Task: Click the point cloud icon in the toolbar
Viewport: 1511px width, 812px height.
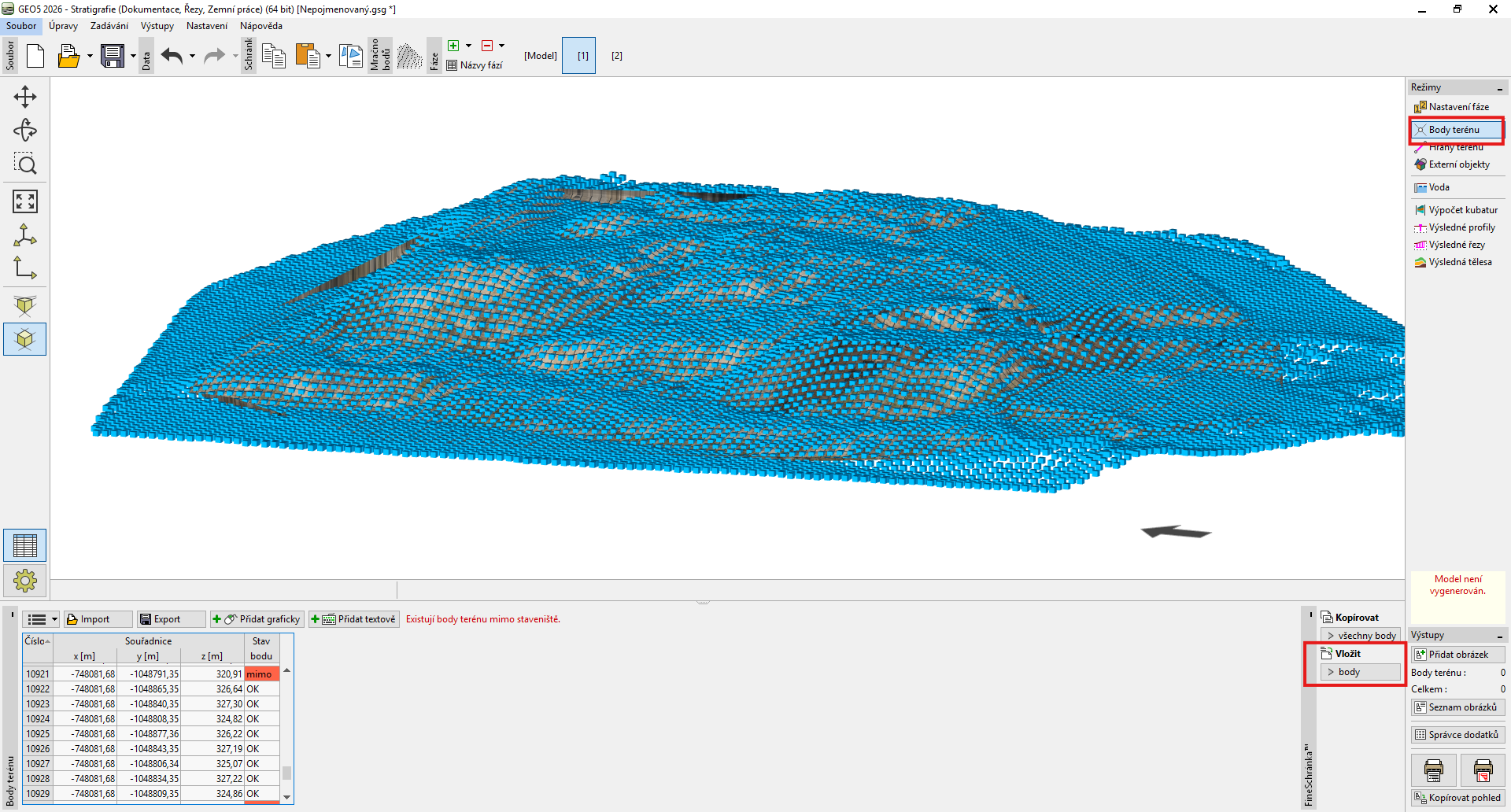Action: (x=409, y=56)
